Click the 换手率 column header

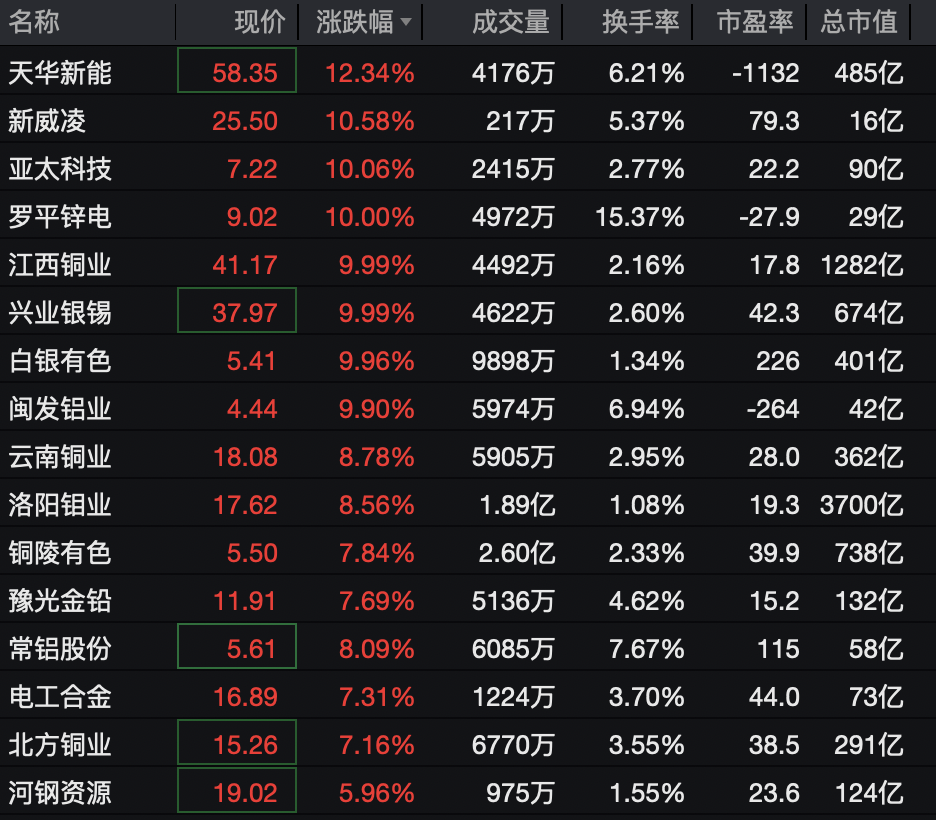coord(641,22)
